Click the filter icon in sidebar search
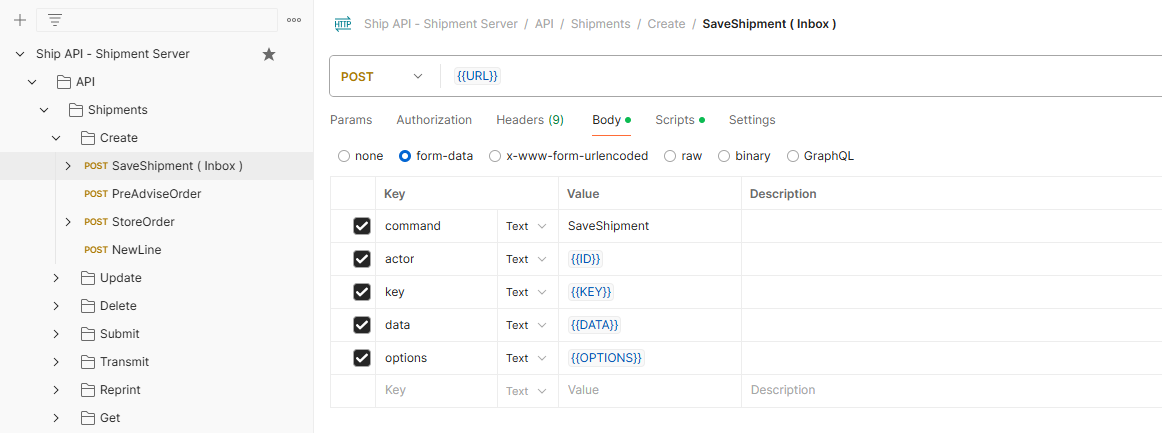This screenshot has height=433, width=1162. 55,20
